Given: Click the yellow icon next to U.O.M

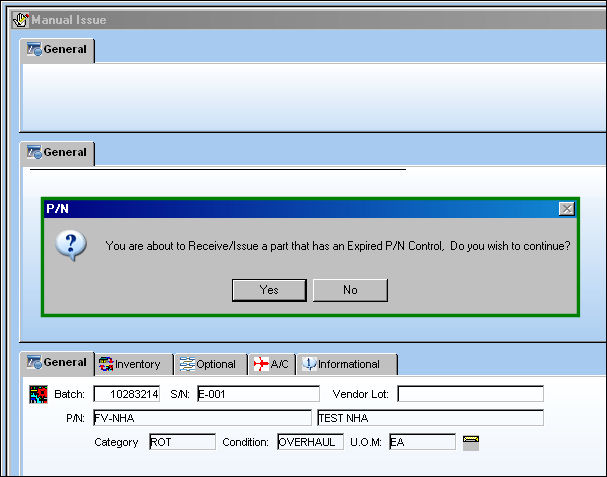Looking at the screenshot, I should point(471,443).
